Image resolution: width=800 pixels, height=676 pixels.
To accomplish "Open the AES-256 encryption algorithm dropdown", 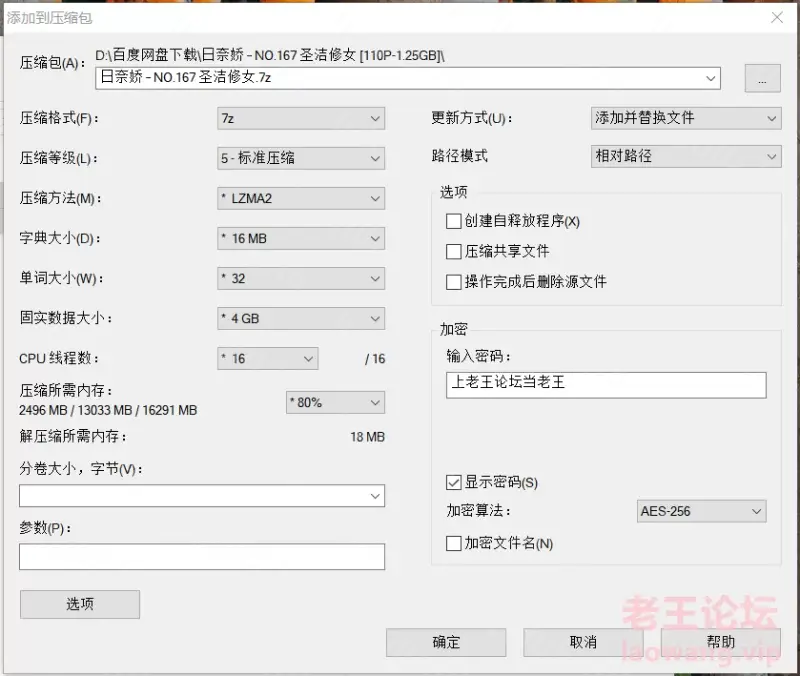I will [702, 511].
